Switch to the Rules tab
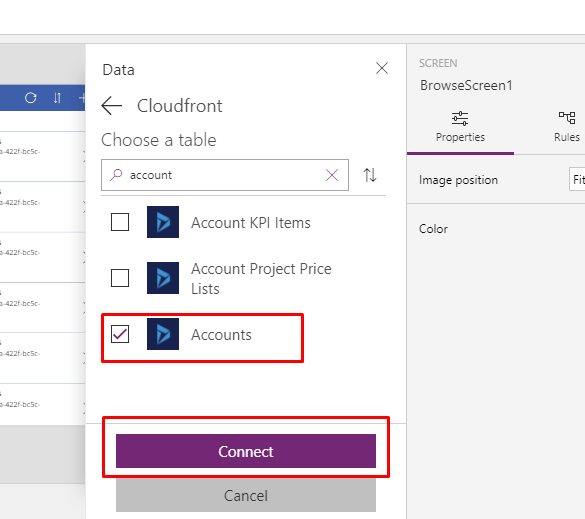 [x=567, y=127]
